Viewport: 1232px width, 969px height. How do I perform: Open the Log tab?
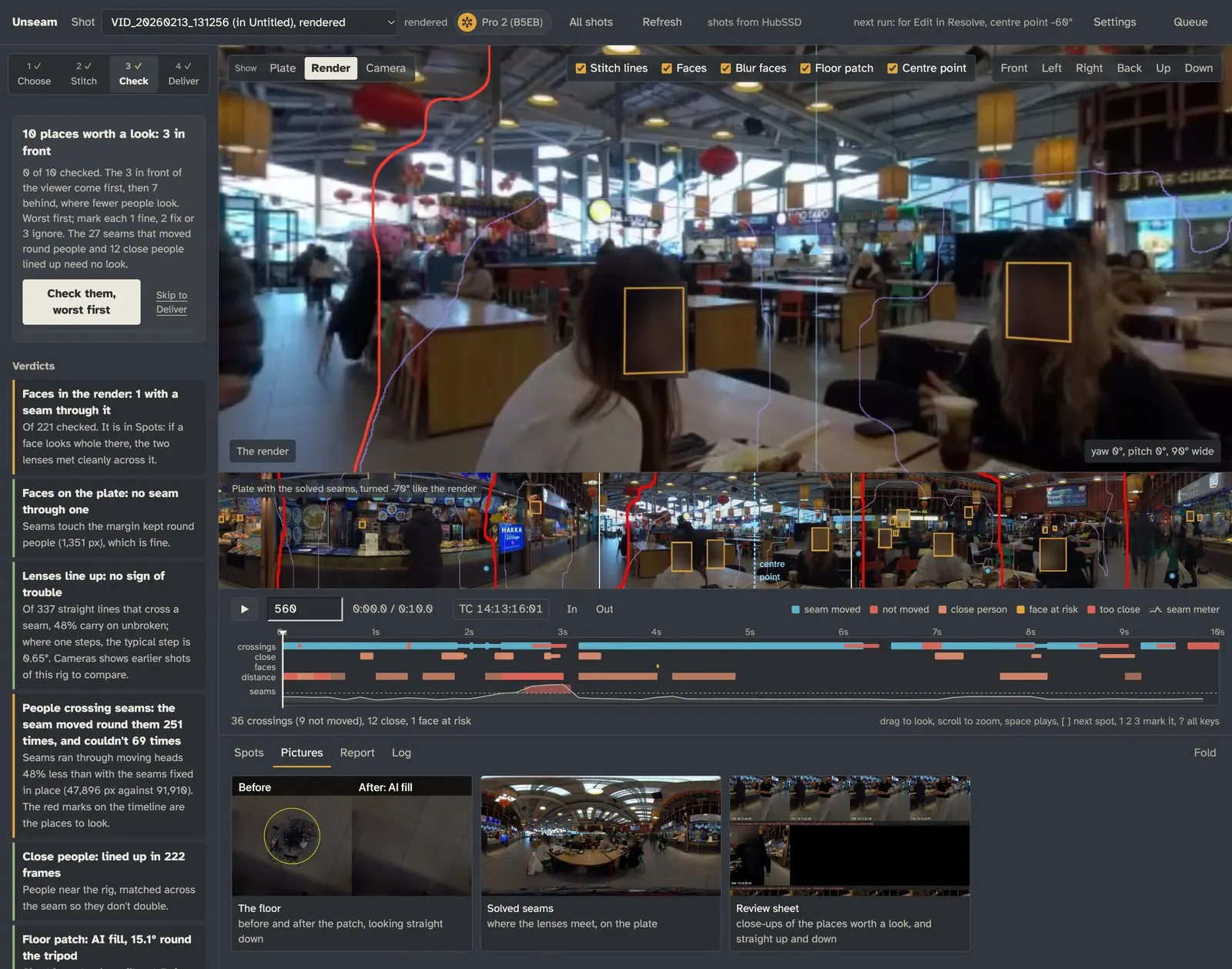tap(401, 753)
